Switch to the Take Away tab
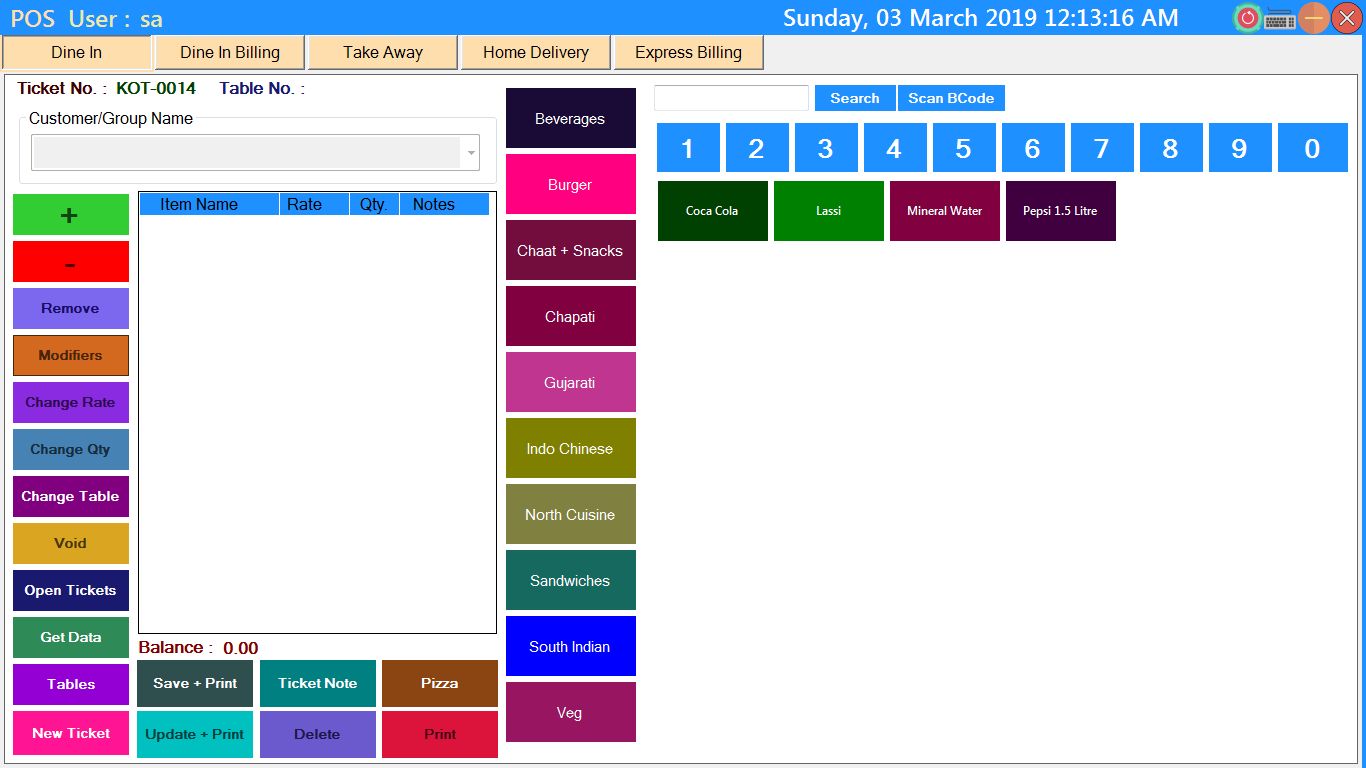The width and height of the screenshot is (1366, 768). point(383,53)
